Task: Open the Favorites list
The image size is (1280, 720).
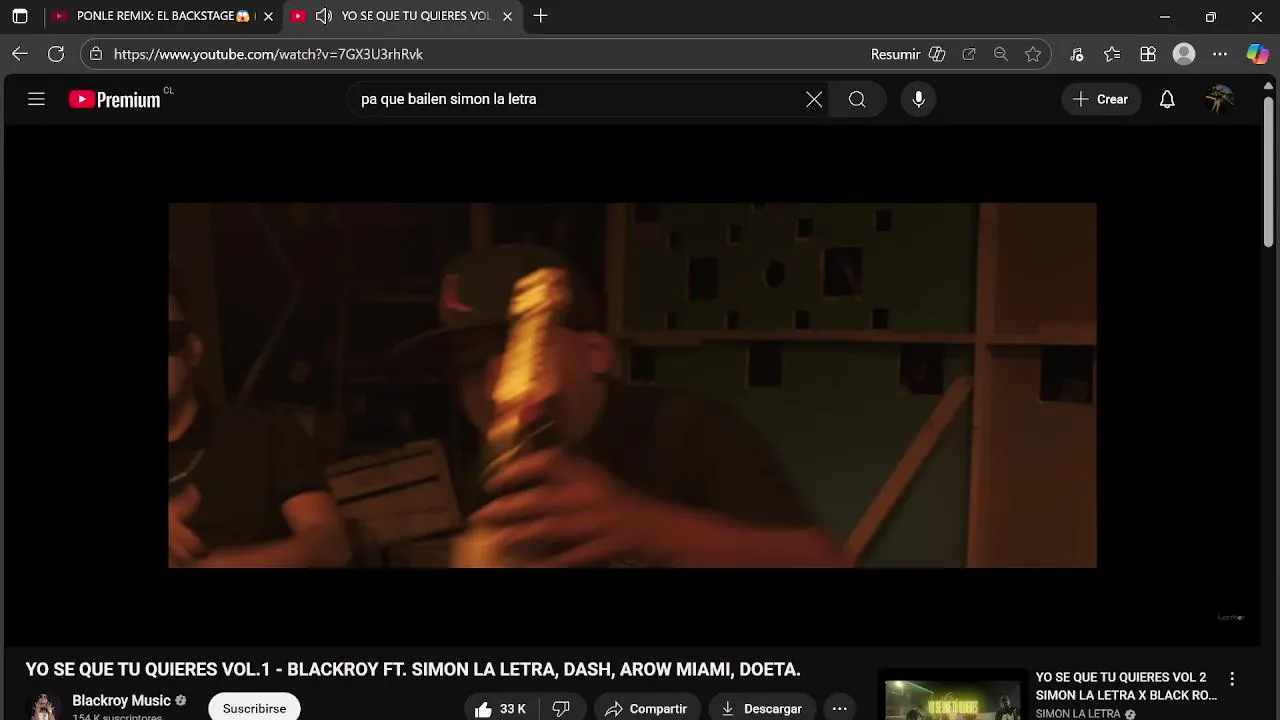Action: 1112,54
